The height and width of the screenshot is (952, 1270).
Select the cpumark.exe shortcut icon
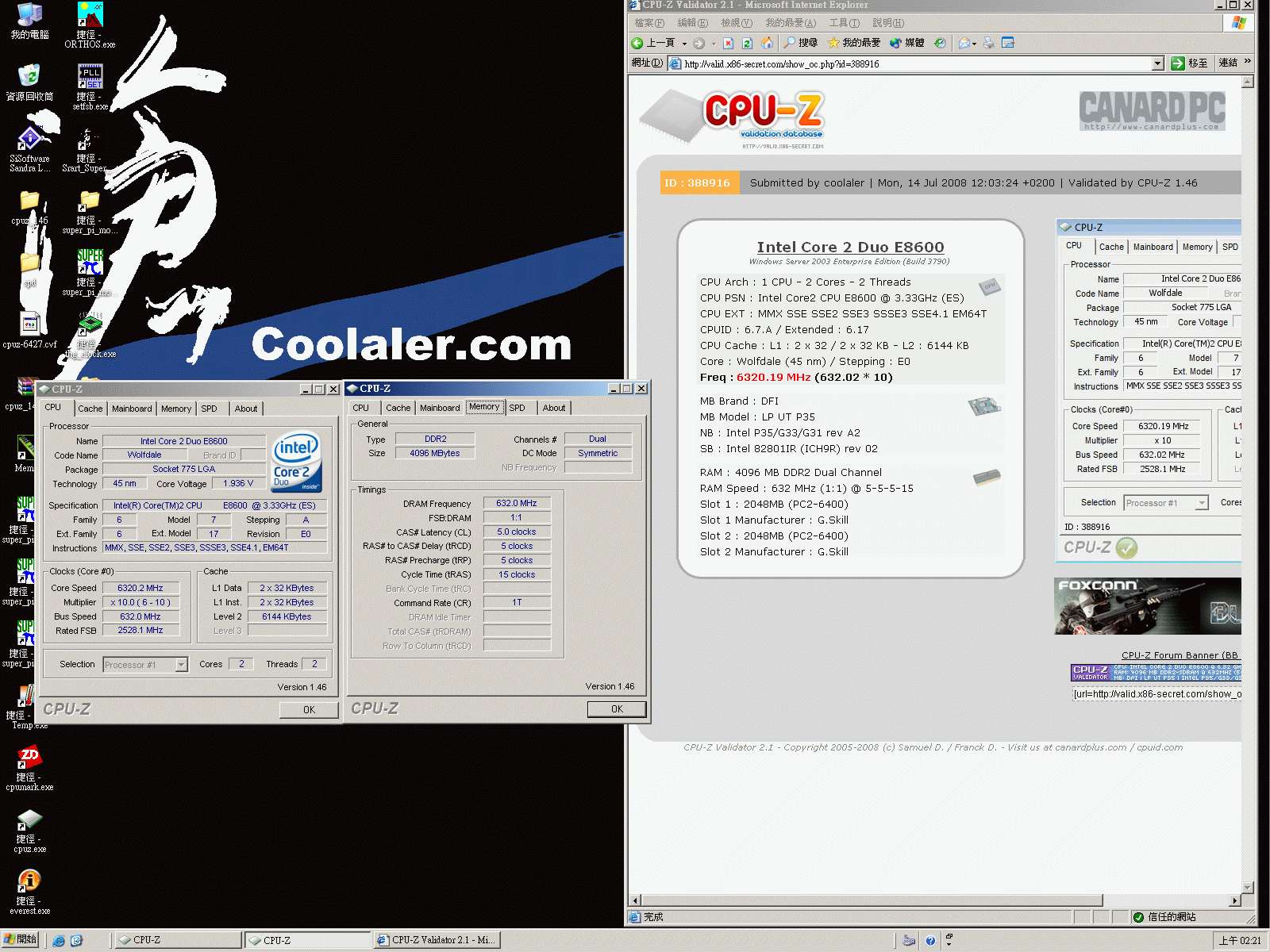coord(29,768)
